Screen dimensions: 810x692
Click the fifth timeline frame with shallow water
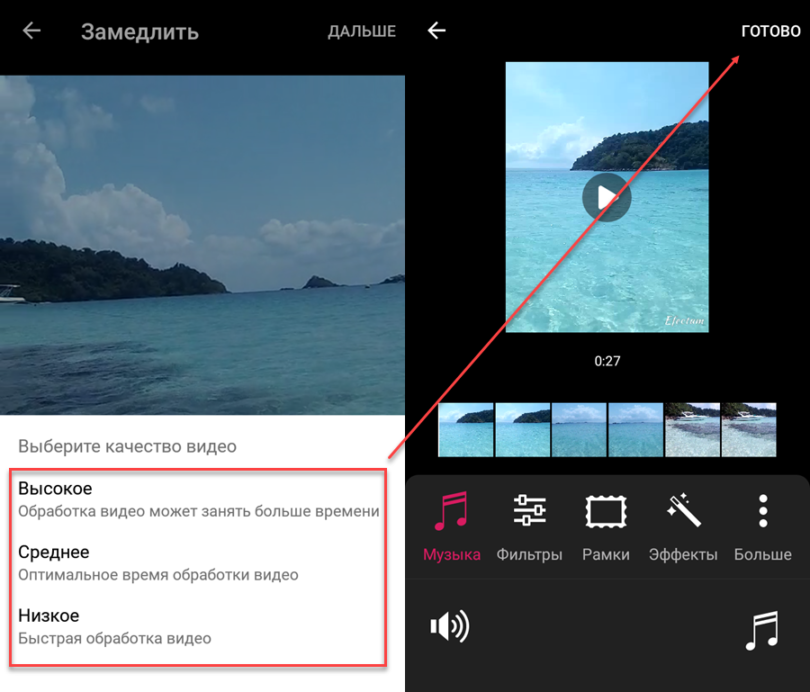click(x=693, y=430)
